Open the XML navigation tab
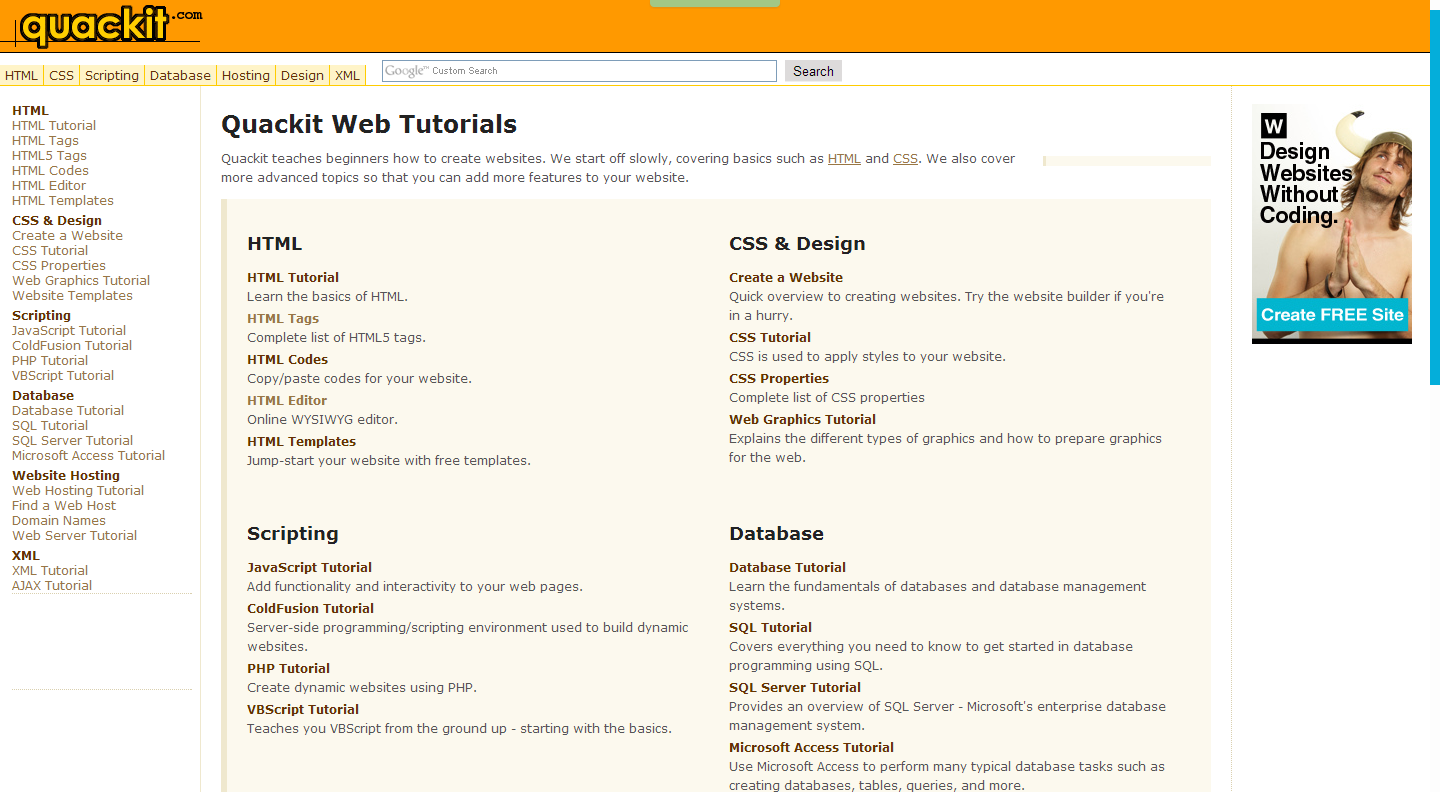Image resolution: width=1440 pixels, height=792 pixels. 347,75
